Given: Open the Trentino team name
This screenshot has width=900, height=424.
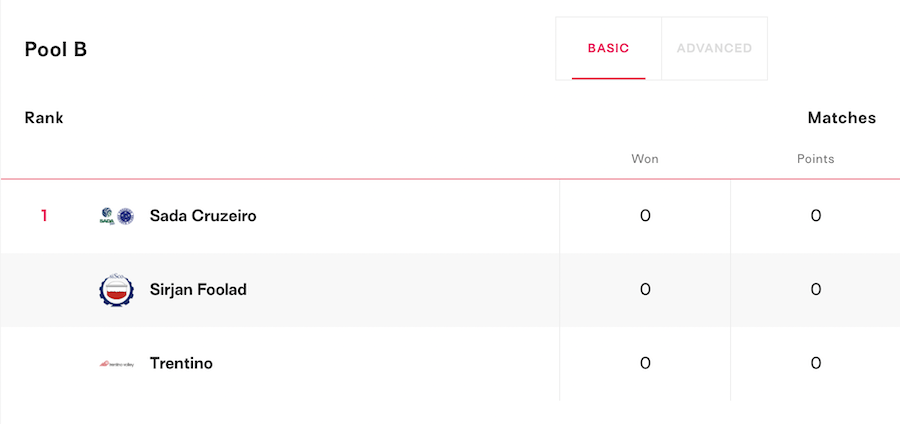Looking at the screenshot, I should point(181,364).
